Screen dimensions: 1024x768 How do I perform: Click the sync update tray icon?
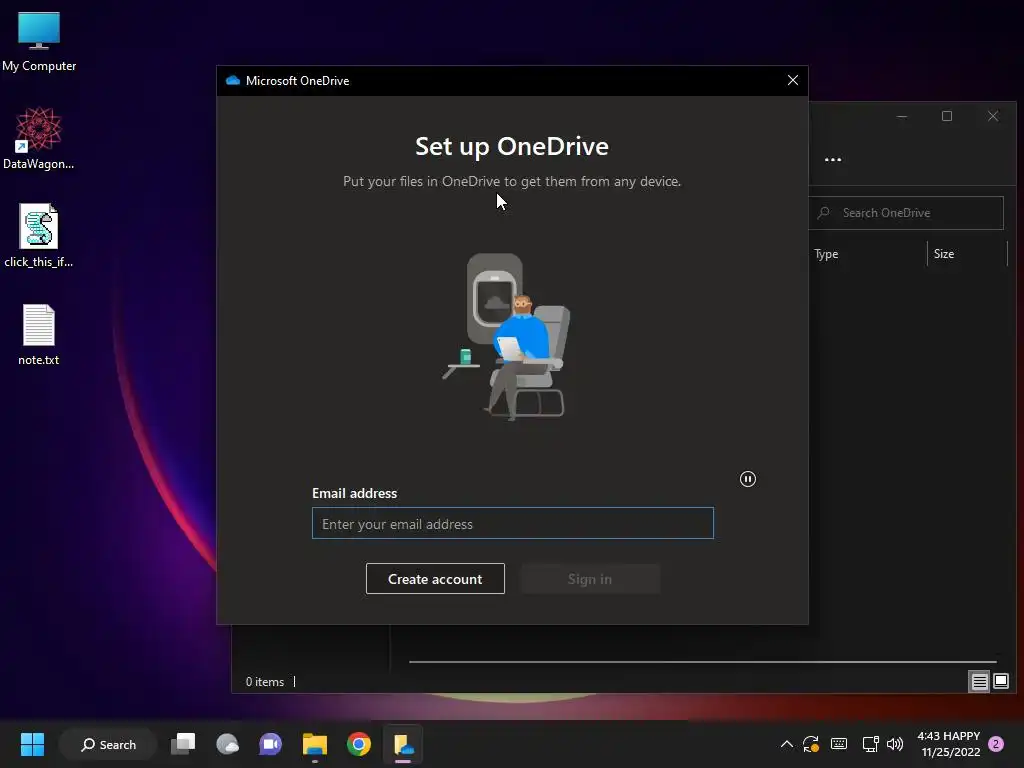click(811, 744)
